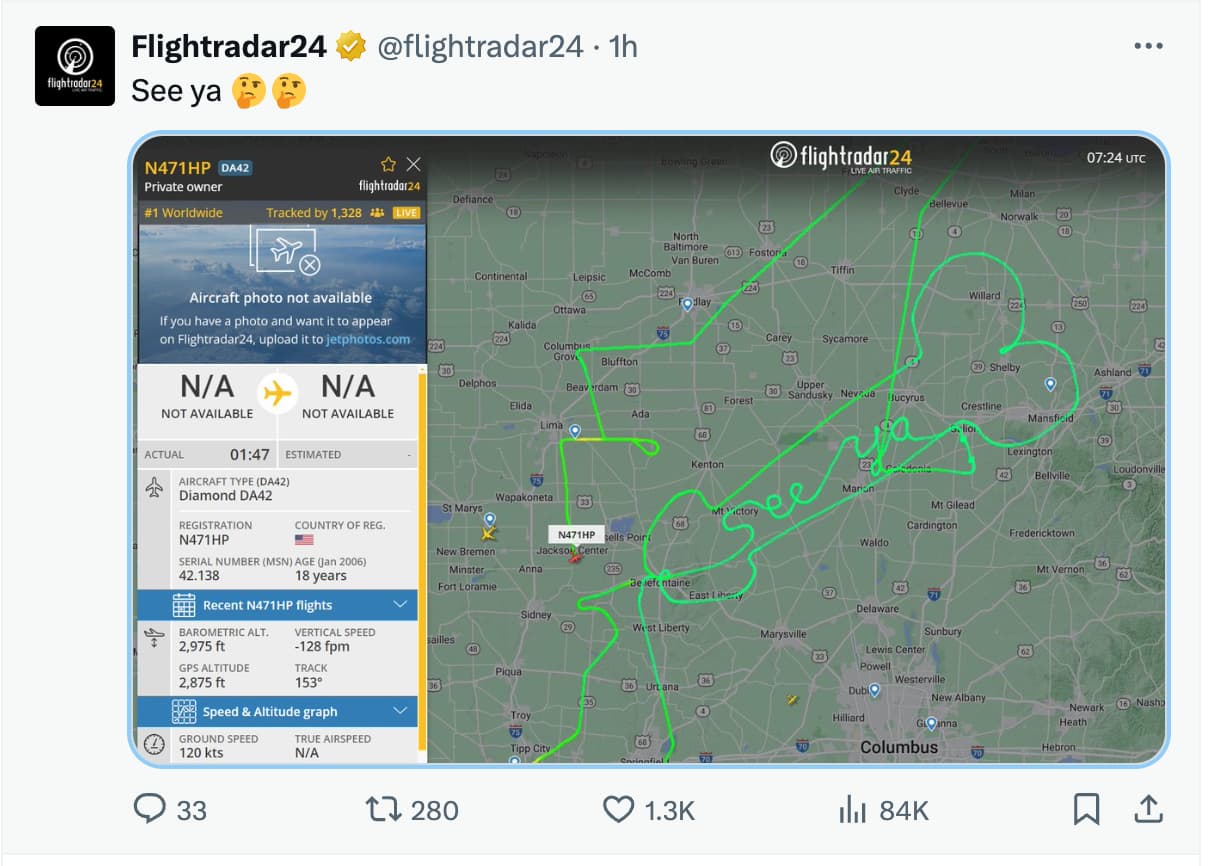The height and width of the screenshot is (866, 1208).
Task: Expand Recent N471HP flights section
Action: (277, 605)
